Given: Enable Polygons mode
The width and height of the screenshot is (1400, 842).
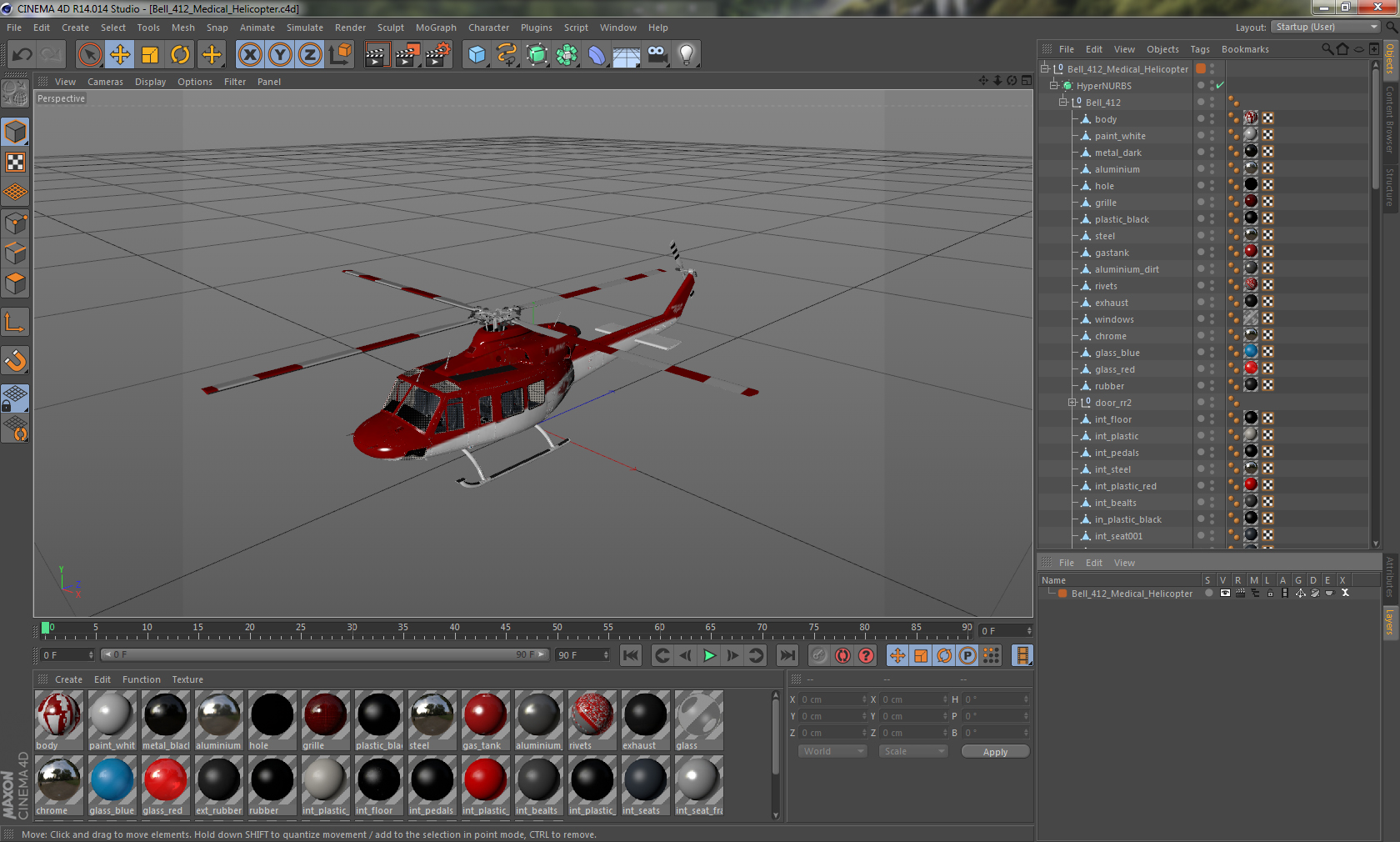Looking at the screenshot, I should 16,283.
